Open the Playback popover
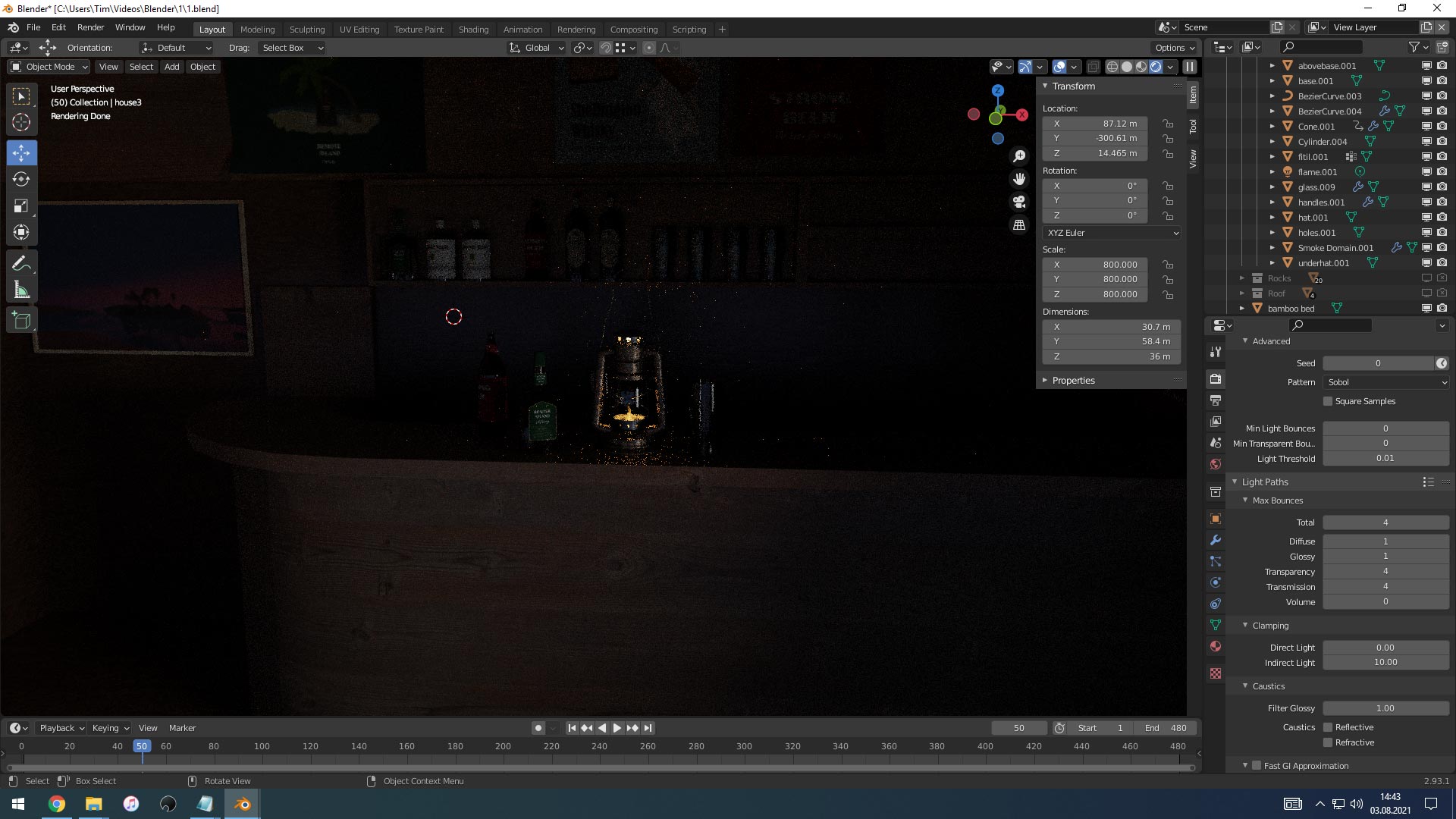This screenshot has width=1456, height=819. coord(61,728)
